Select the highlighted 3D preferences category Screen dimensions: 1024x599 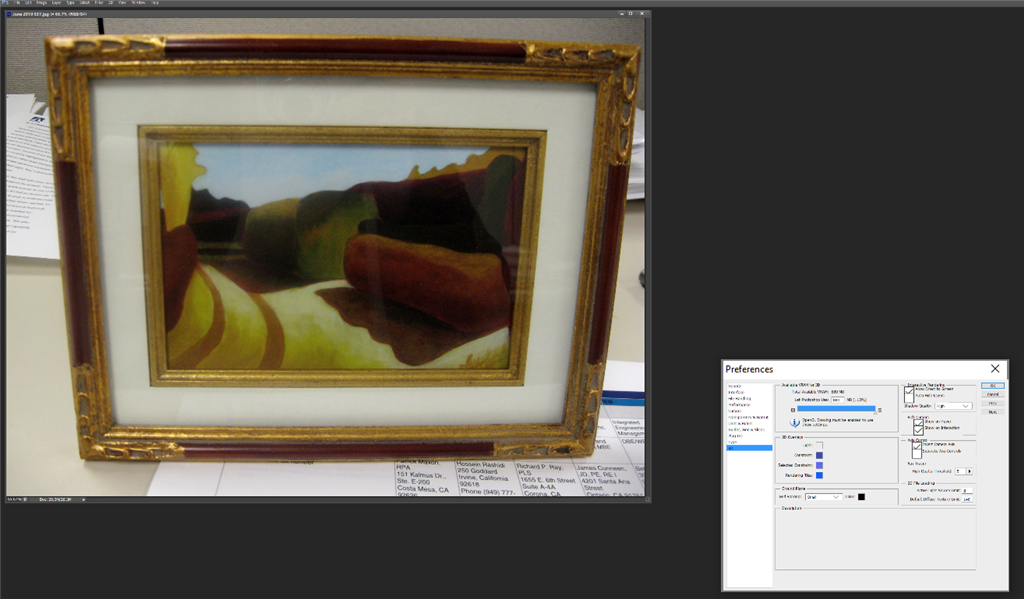click(x=749, y=448)
